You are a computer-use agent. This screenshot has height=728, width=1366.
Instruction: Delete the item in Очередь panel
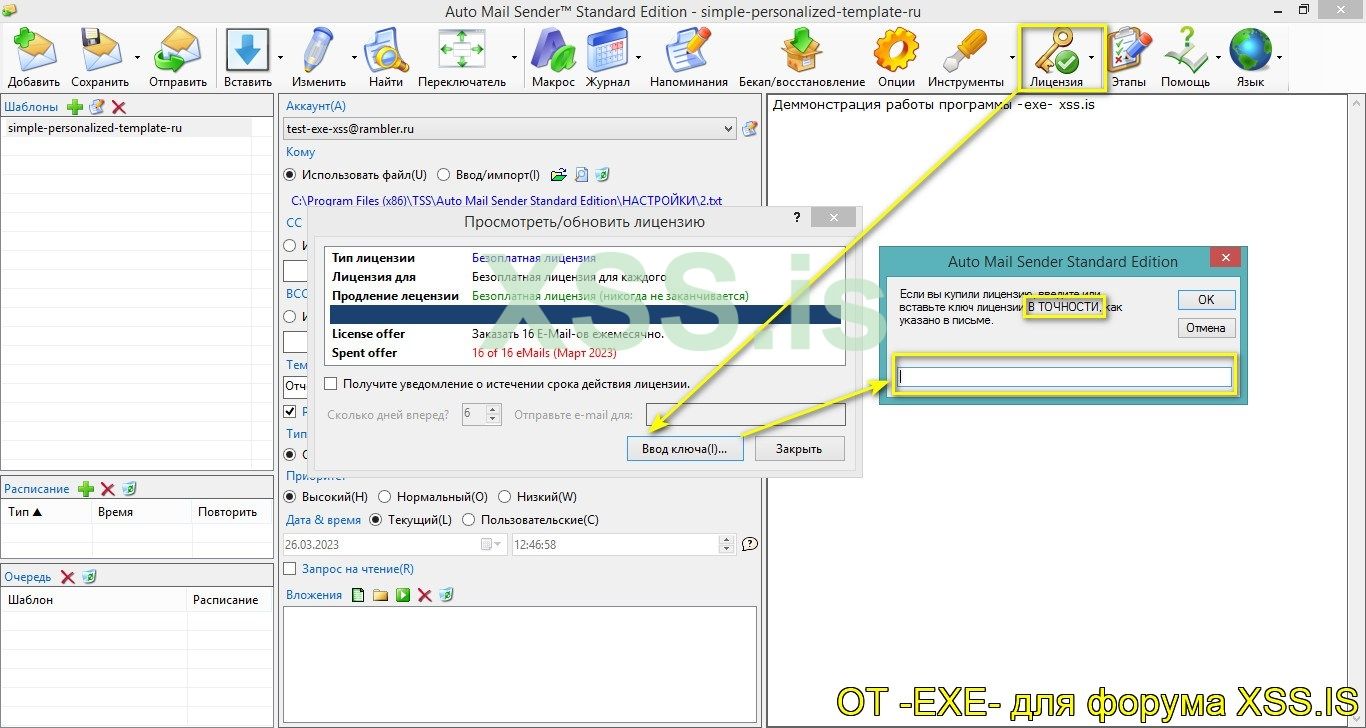67,577
